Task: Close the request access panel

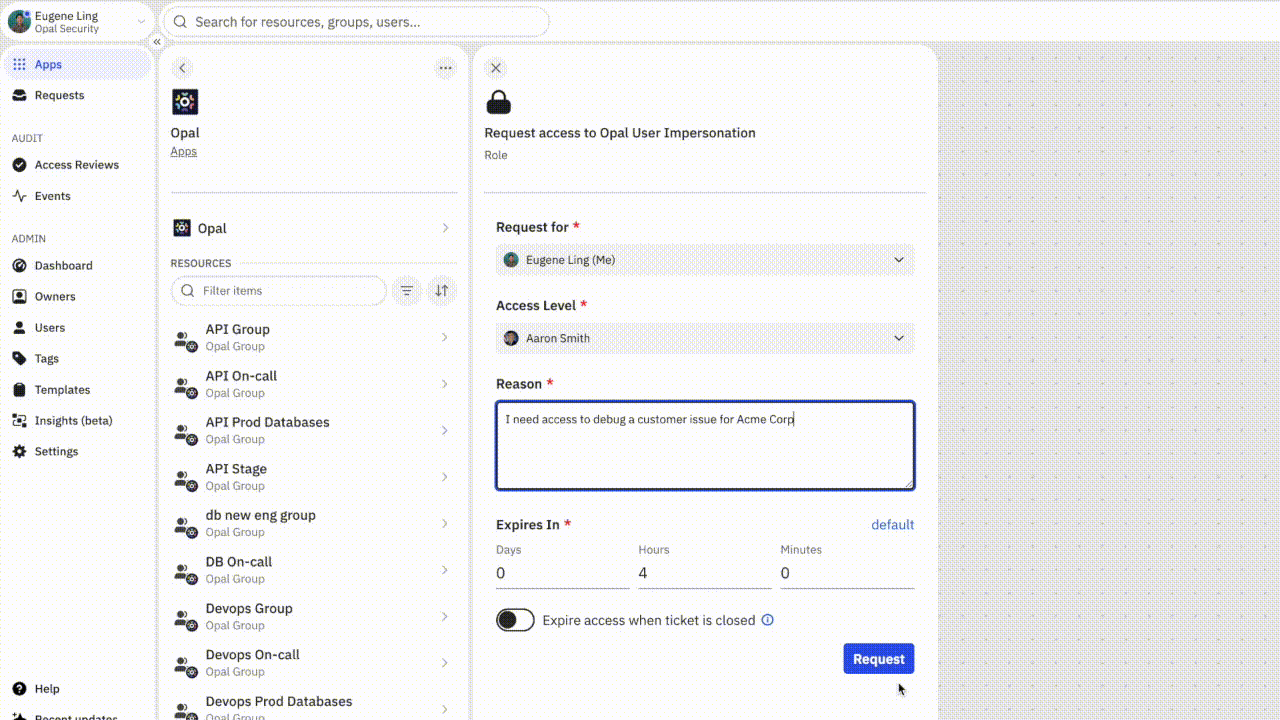Action: point(495,68)
